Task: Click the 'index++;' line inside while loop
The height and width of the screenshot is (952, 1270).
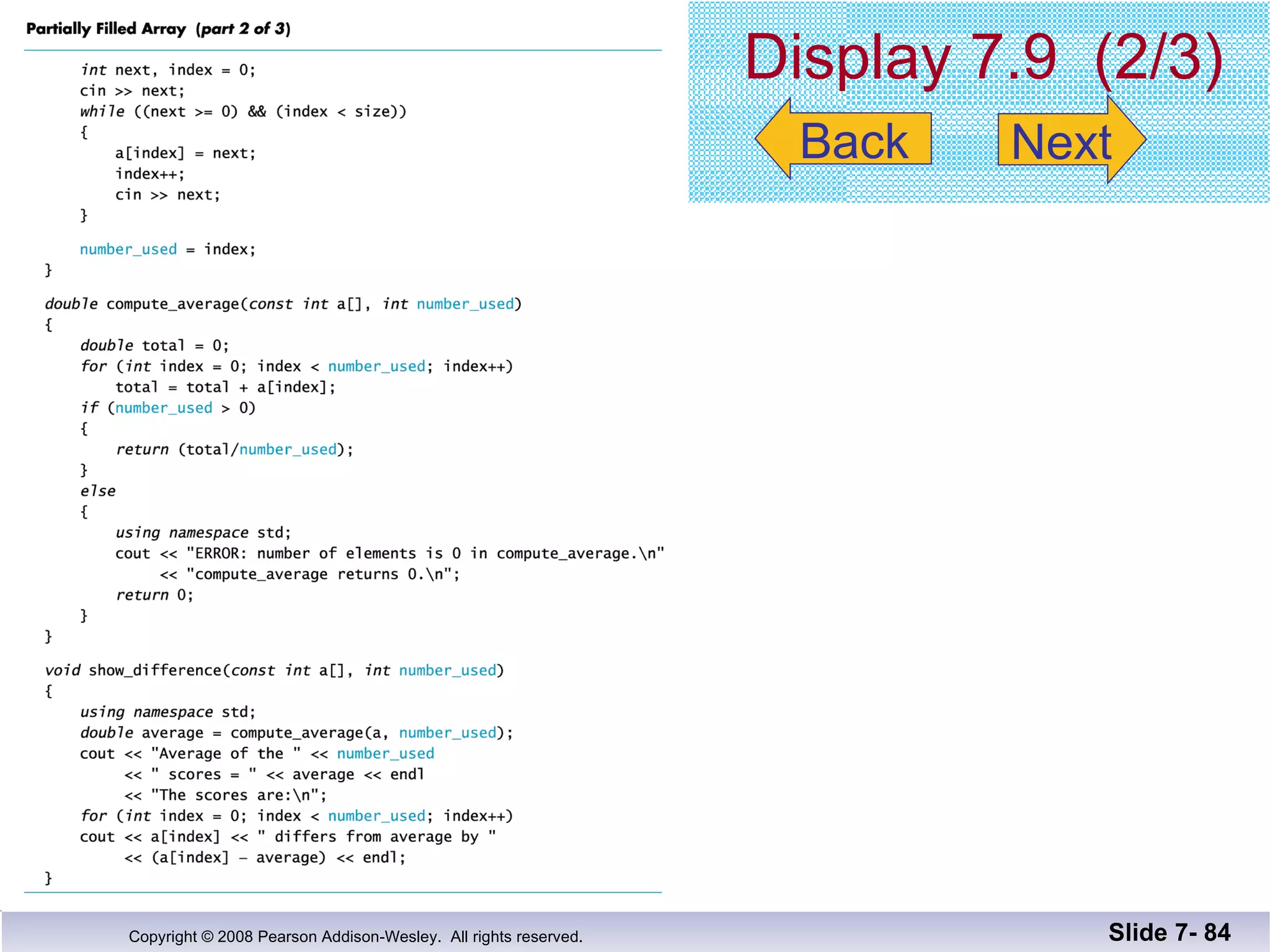Action: click(x=150, y=174)
